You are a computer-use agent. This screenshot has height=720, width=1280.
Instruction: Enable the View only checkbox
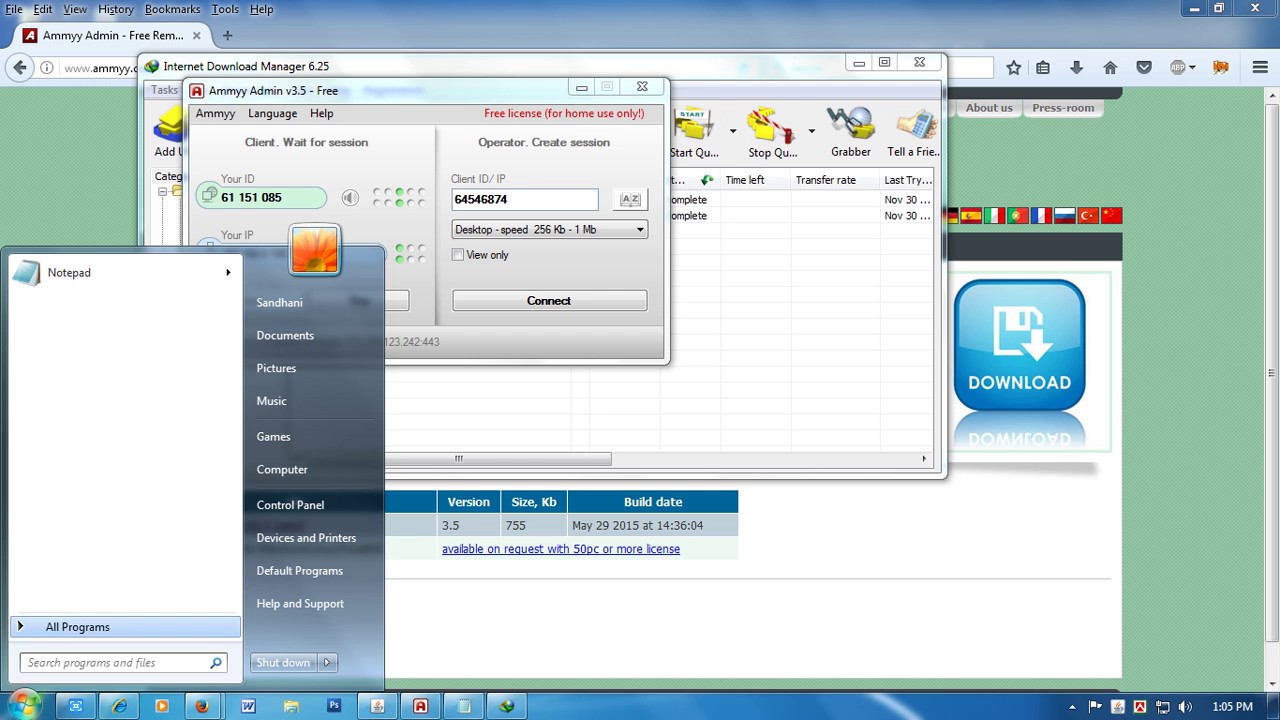click(458, 255)
